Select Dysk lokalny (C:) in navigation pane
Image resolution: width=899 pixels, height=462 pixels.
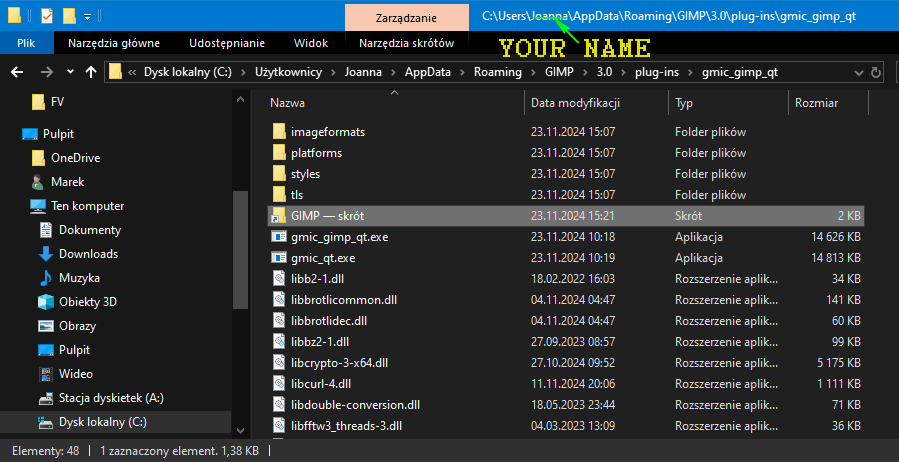103,422
